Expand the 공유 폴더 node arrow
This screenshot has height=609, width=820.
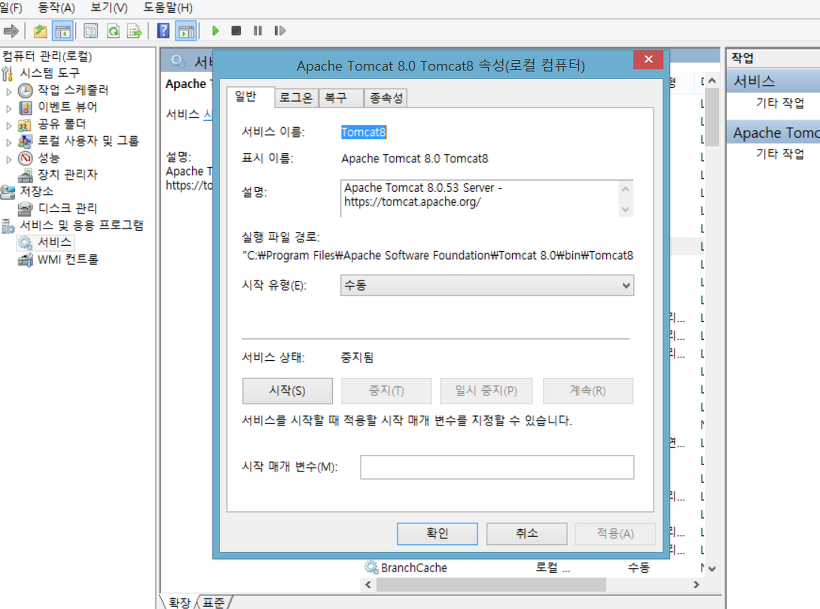tap(8, 125)
